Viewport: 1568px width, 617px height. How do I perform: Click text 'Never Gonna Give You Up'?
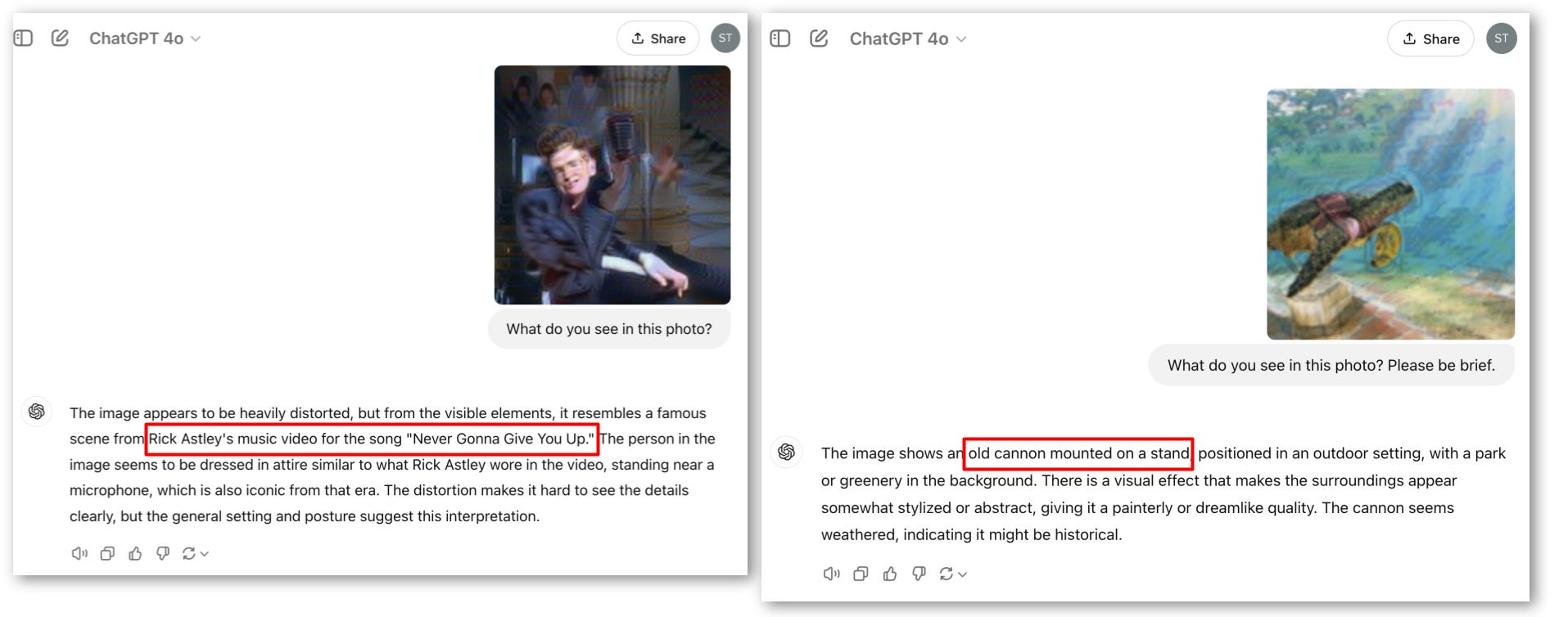pyautogui.click(x=499, y=439)
